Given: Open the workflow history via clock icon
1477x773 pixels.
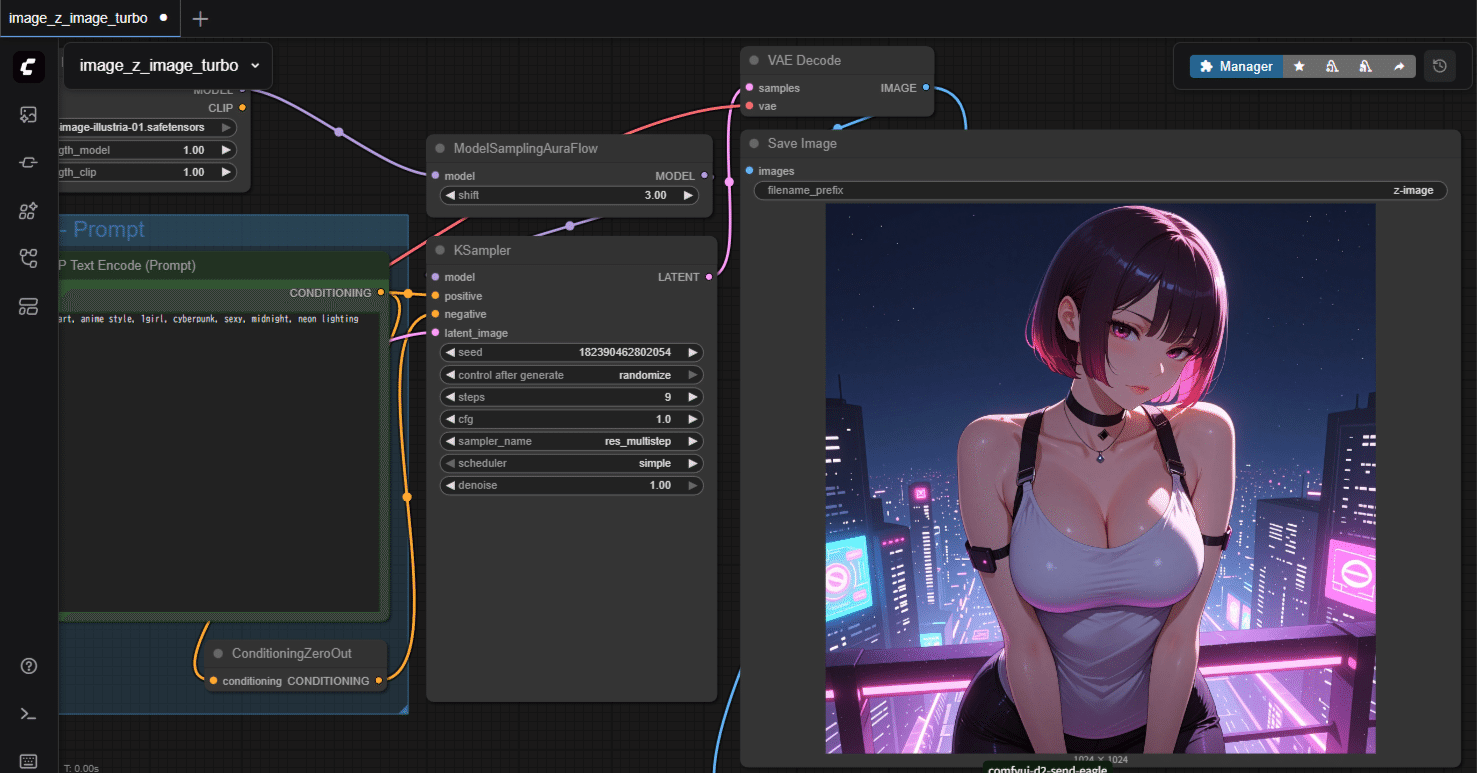Looking at the screenshot, I should [1440, 65].
